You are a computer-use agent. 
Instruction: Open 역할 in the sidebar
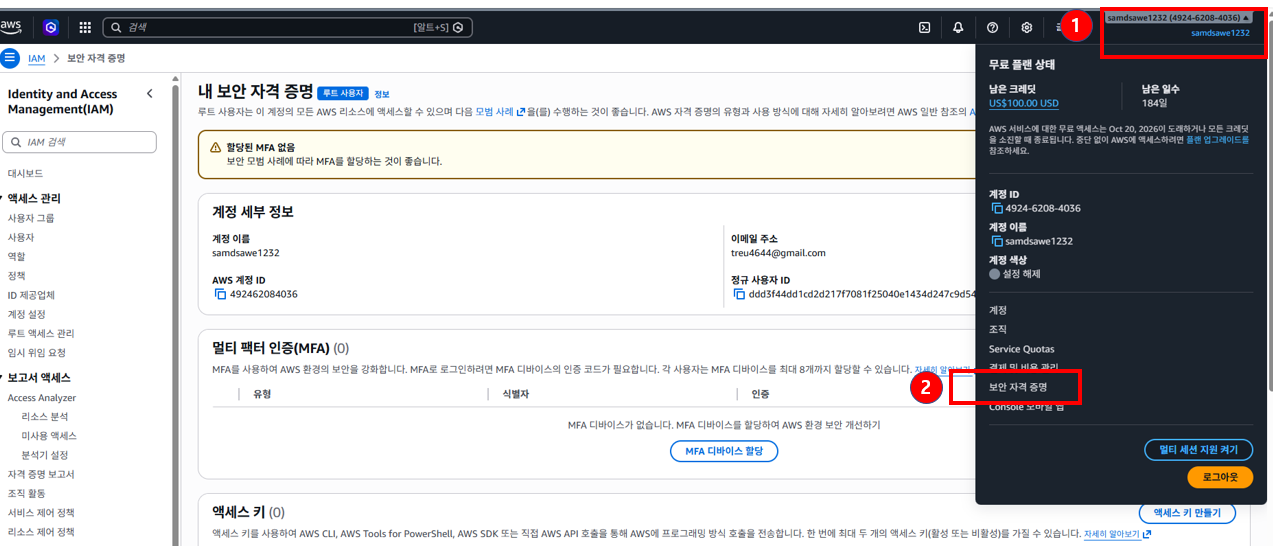click(x=16, y=256)
